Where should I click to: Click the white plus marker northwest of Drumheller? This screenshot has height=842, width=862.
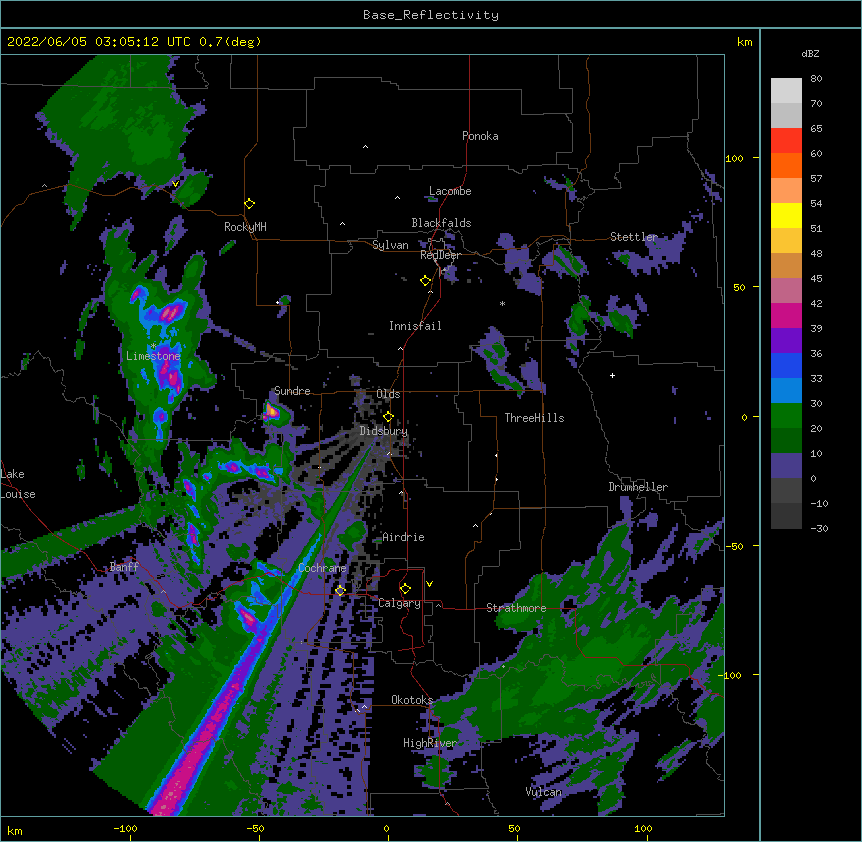(x=612, y=375)
